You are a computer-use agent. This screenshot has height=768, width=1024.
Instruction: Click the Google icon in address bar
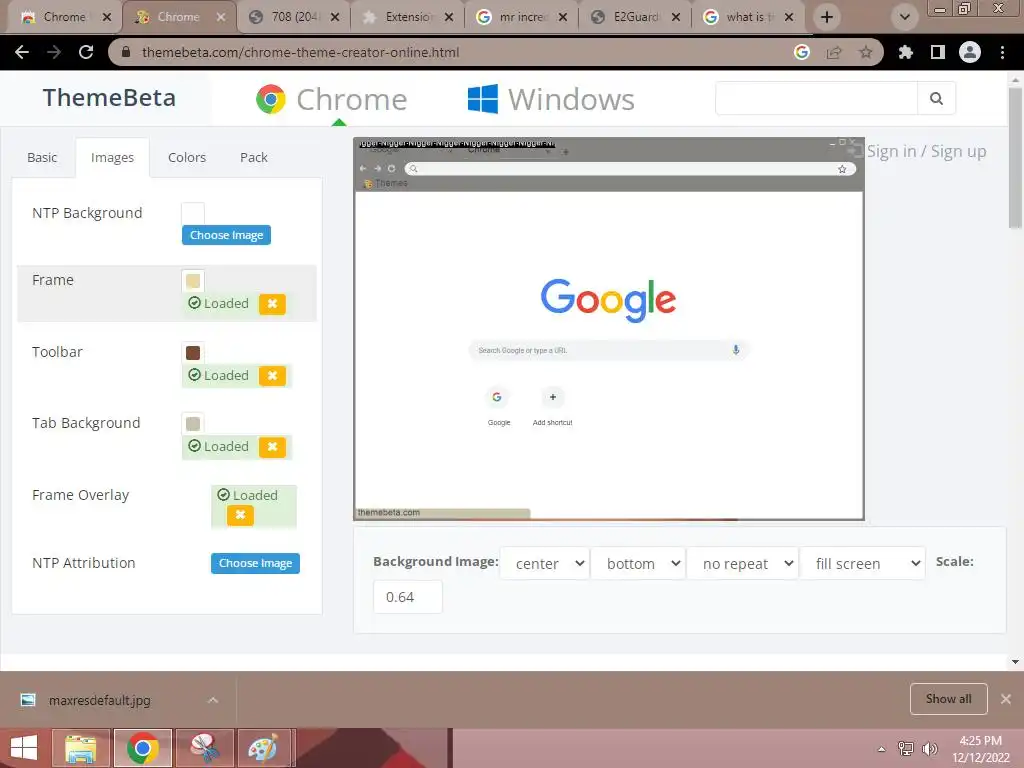tap(802, 52)
